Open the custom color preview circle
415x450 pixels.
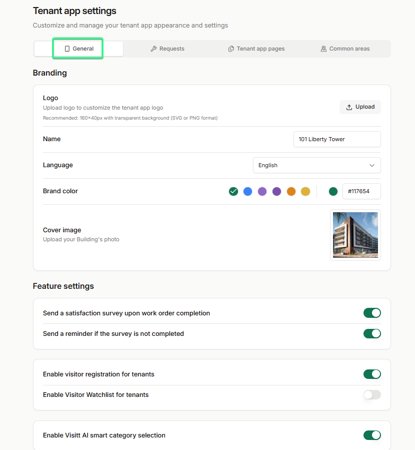333,191
